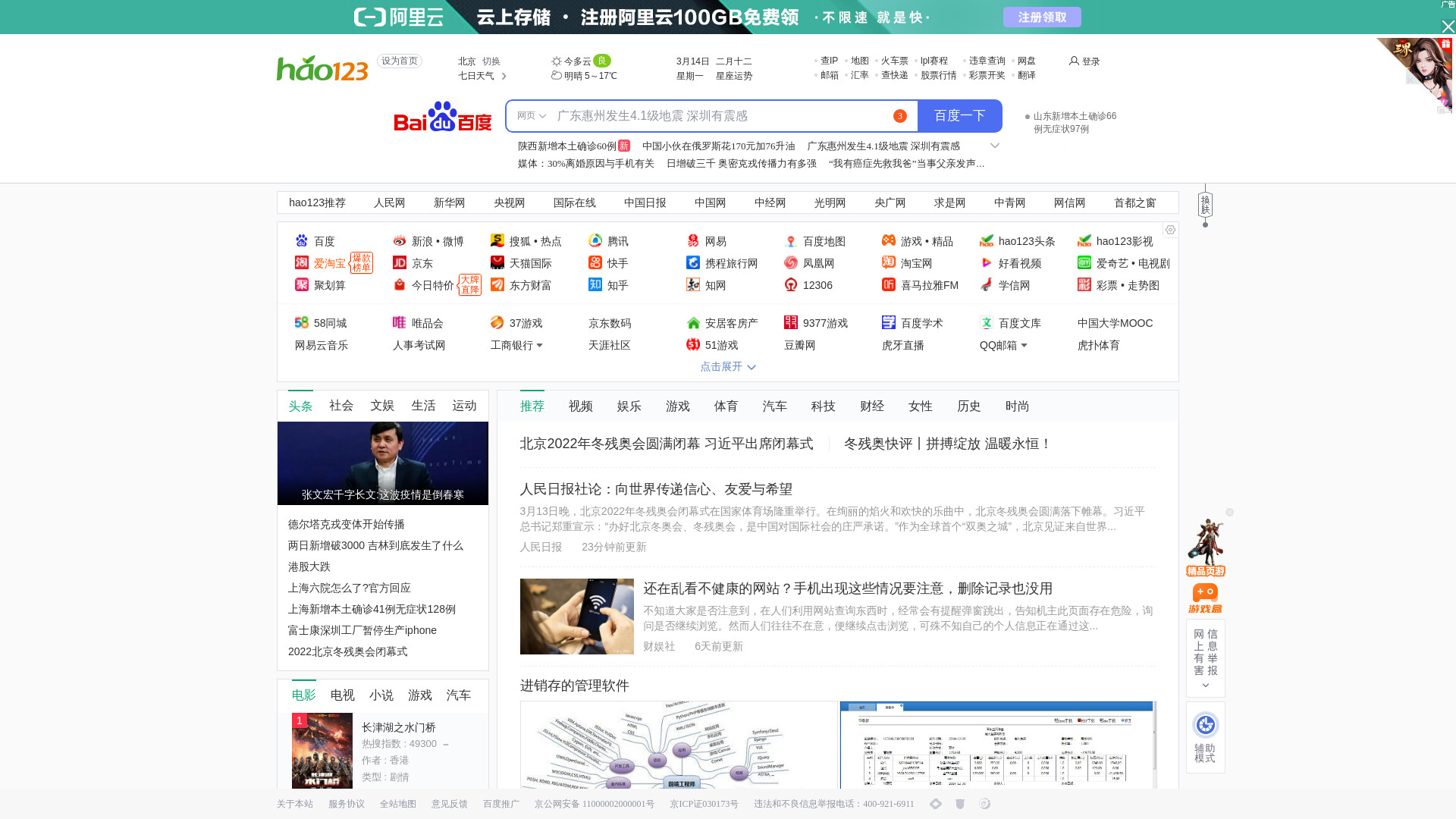Open the 张文宏 news image thumbnail

(383, 463)
